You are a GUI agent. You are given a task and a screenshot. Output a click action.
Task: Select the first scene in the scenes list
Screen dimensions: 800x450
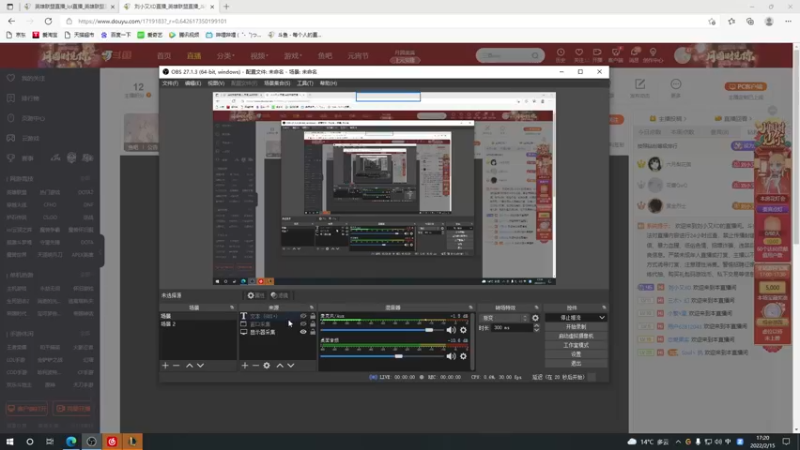pyautogui.click(x=198, y=316)
